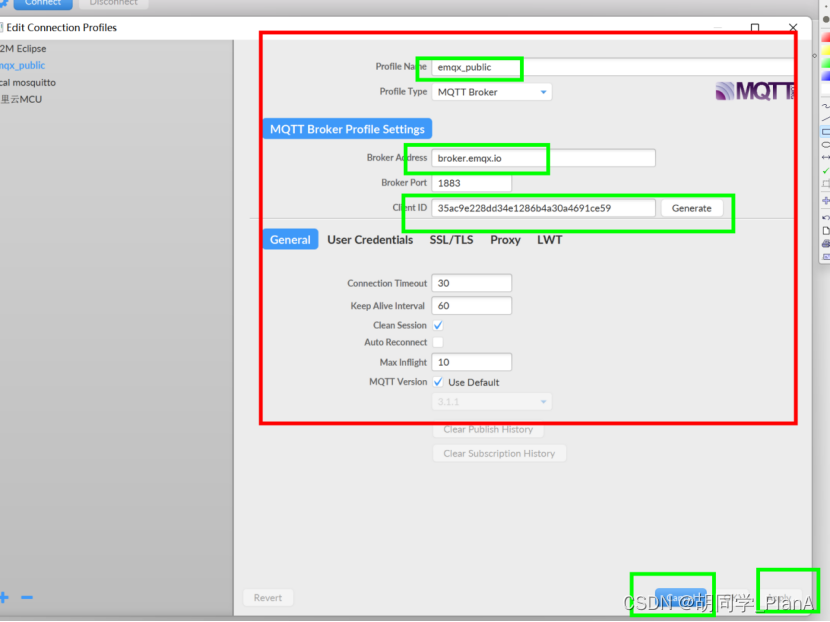Image resolution: width=830 pixels, height=622 pixels.
Task: Click the Disconnect button in main window
Action: click(113, 3)
